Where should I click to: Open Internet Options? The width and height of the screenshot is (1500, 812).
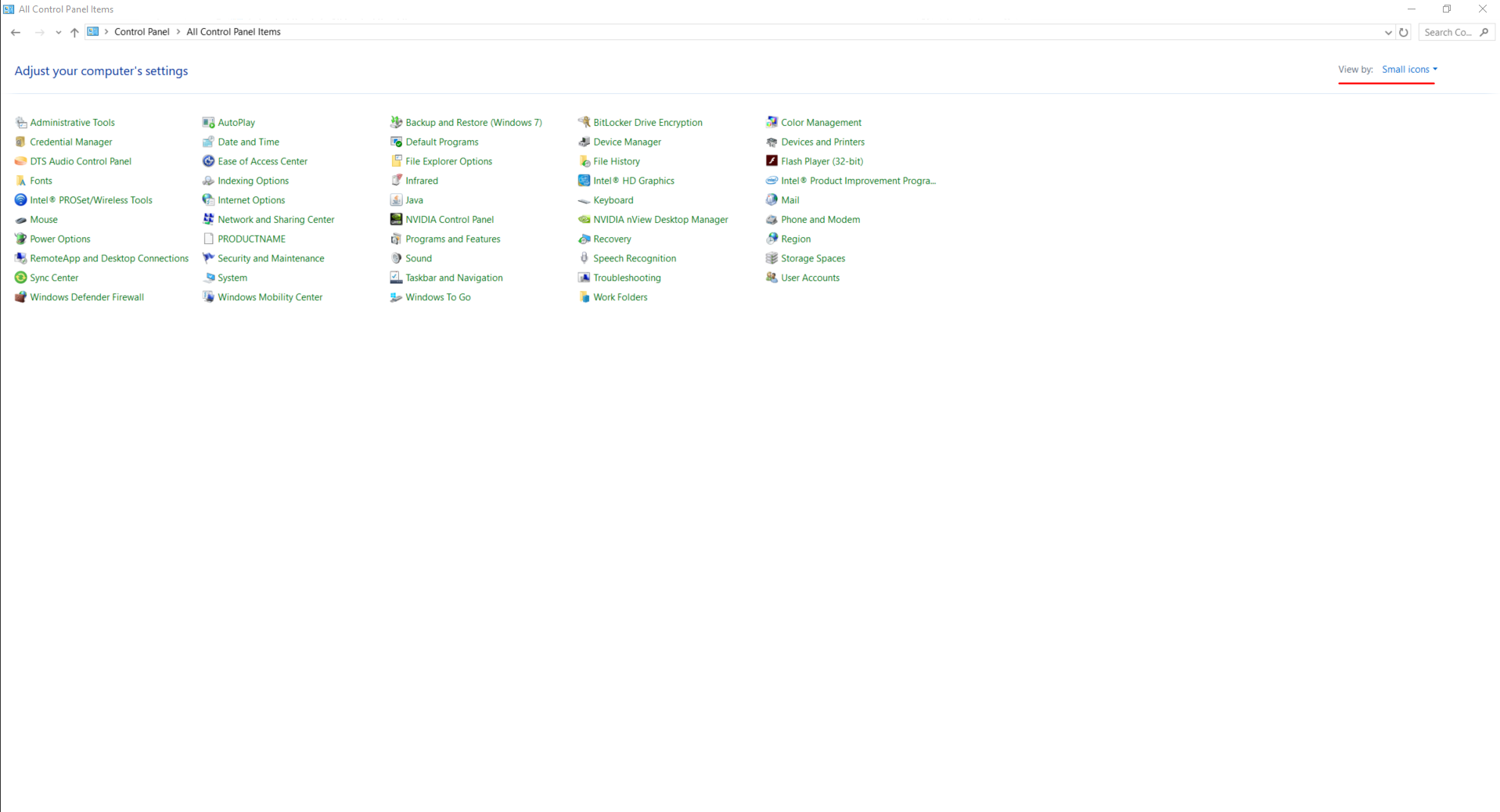[x=251, y=200]
